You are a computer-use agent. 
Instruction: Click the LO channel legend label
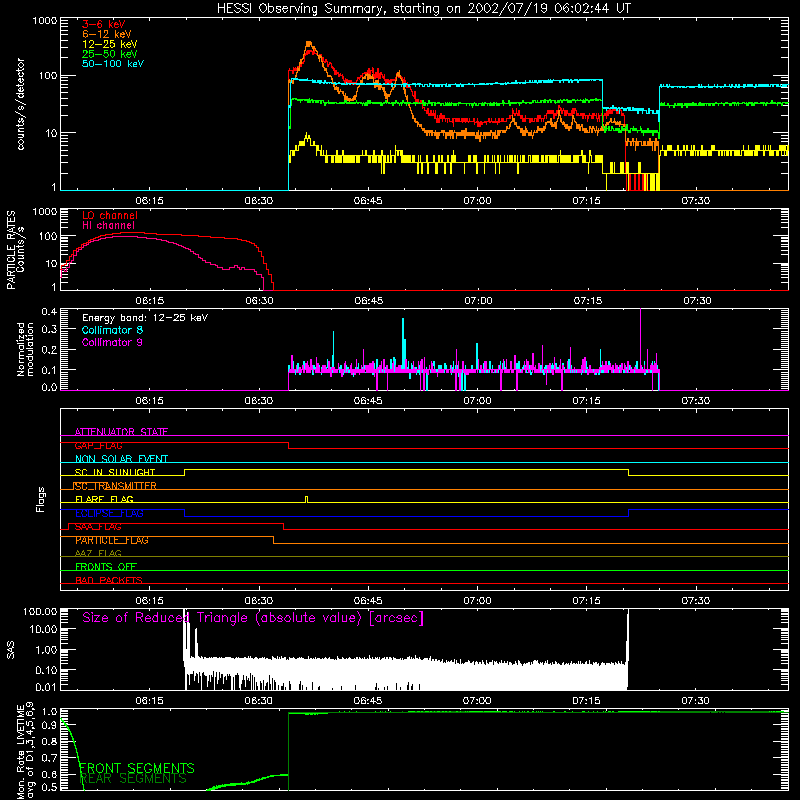(110, 215)
